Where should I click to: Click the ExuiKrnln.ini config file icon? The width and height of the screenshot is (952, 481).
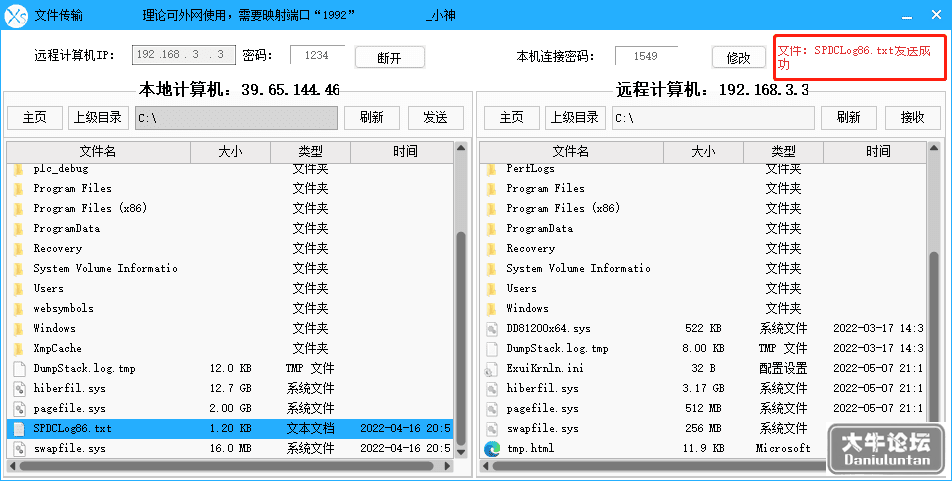tap(491, 369)
